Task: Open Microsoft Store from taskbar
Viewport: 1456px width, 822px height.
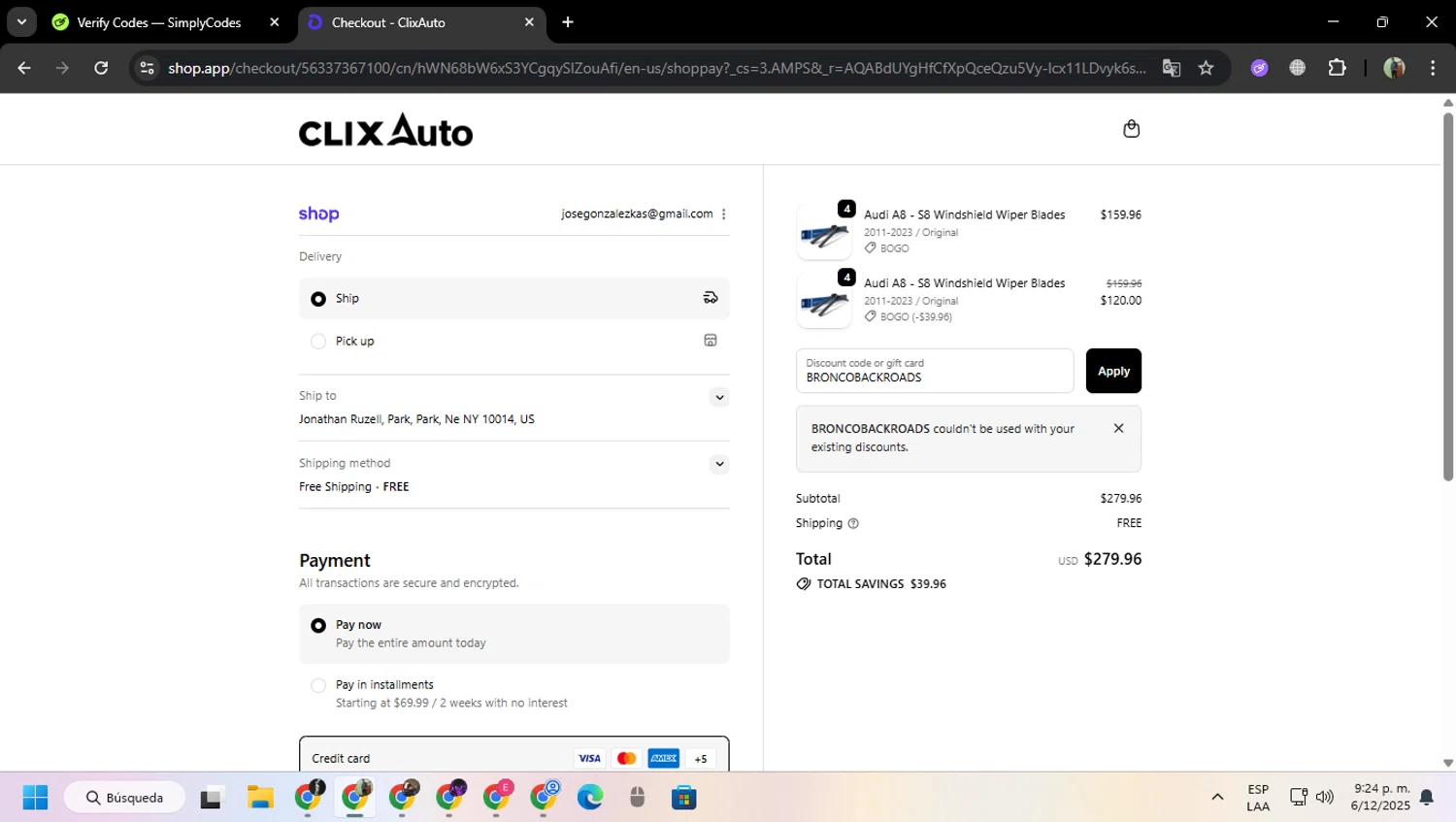Action: pos(684,798)
